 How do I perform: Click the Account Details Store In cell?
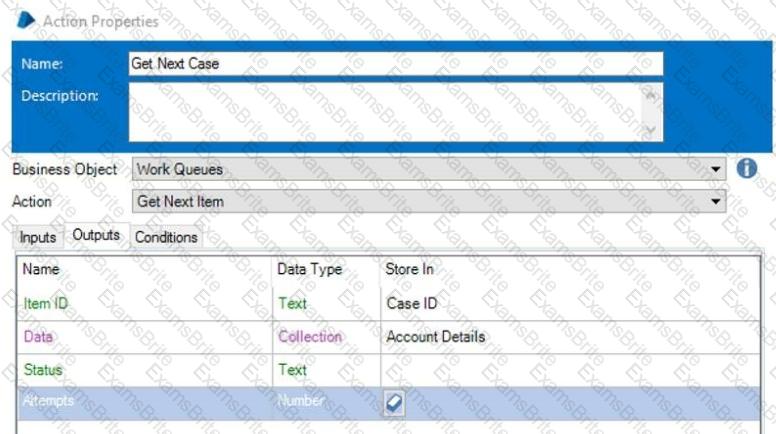coord(435,337)
